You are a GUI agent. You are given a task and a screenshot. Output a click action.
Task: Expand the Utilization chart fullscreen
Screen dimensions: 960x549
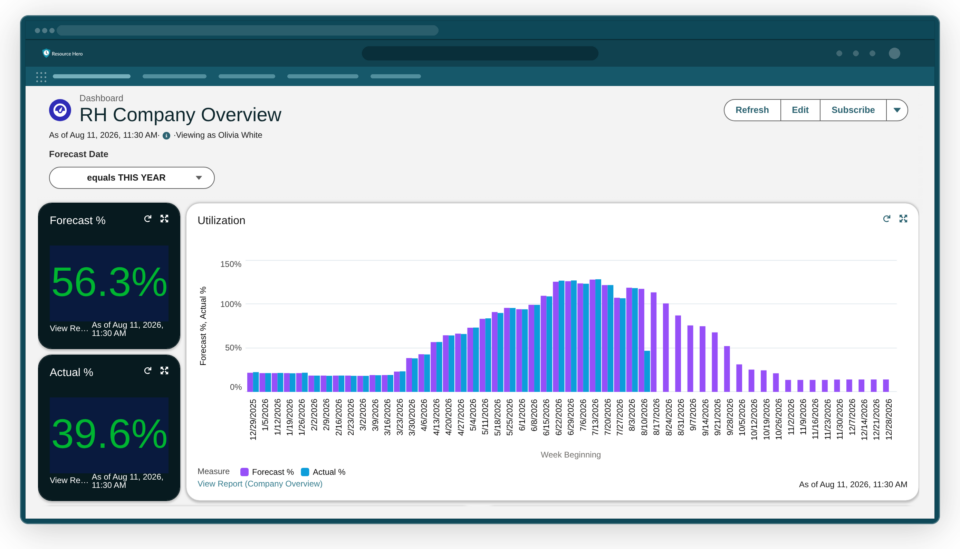click(x=903, y=218)
